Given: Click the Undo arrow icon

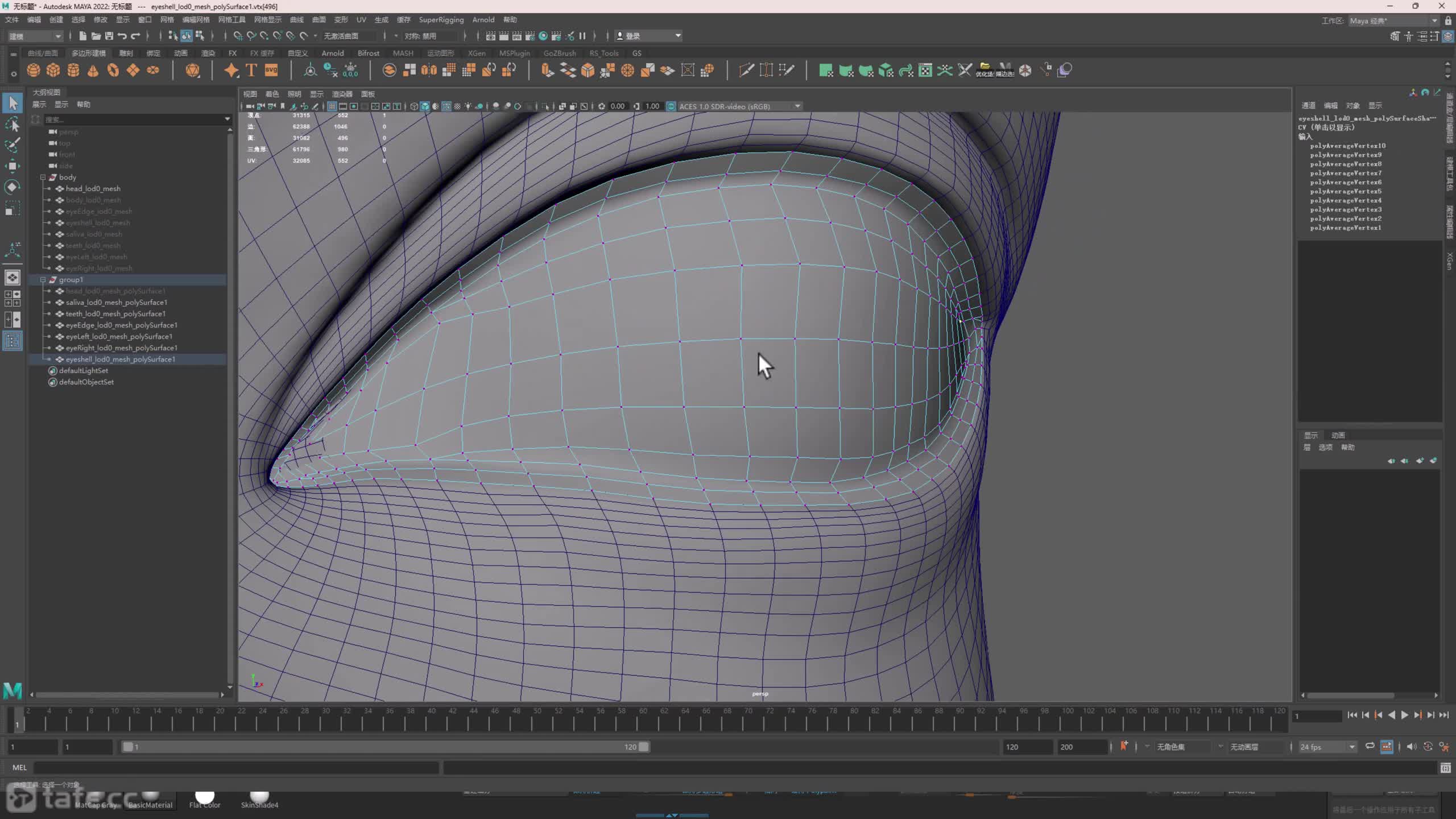Looking at the screenshot, I should (122, 36).
